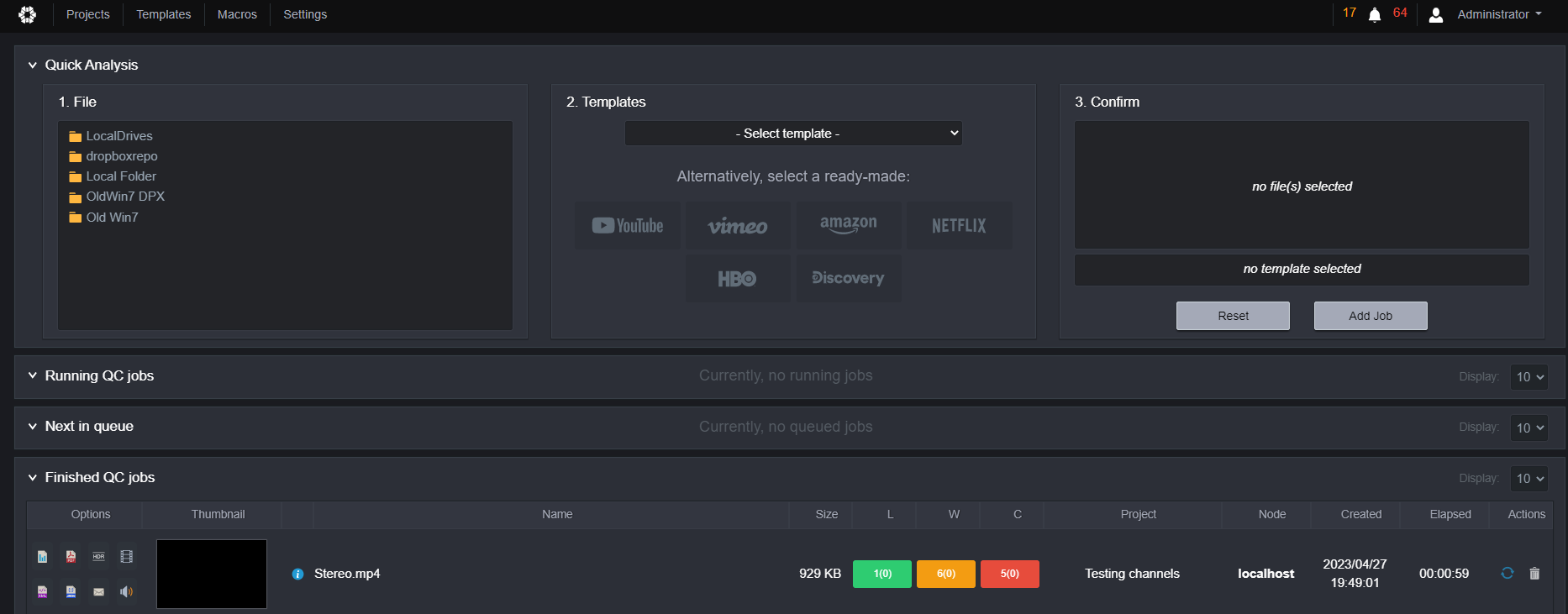Choose the HBO ready-made template
The image size is (1568, 614).
click(x=738, y=278)
